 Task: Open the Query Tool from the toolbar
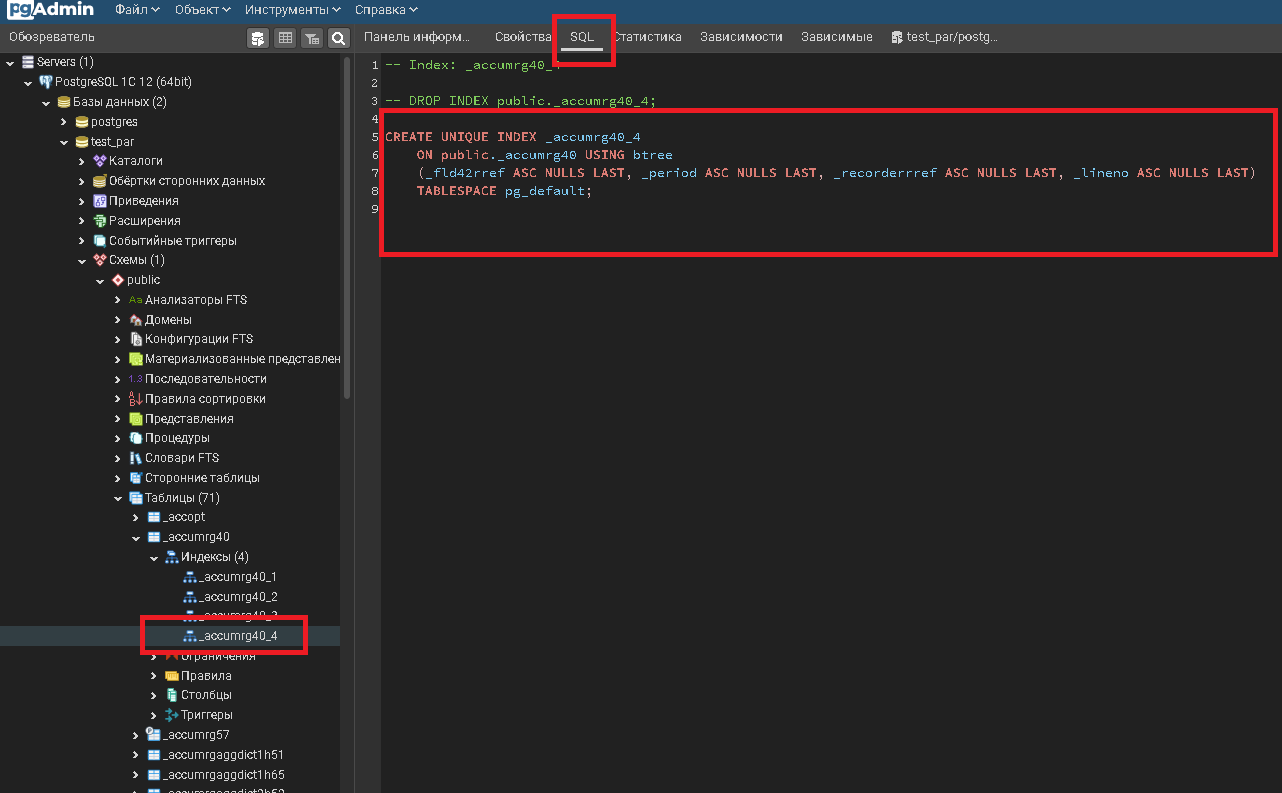258,37
